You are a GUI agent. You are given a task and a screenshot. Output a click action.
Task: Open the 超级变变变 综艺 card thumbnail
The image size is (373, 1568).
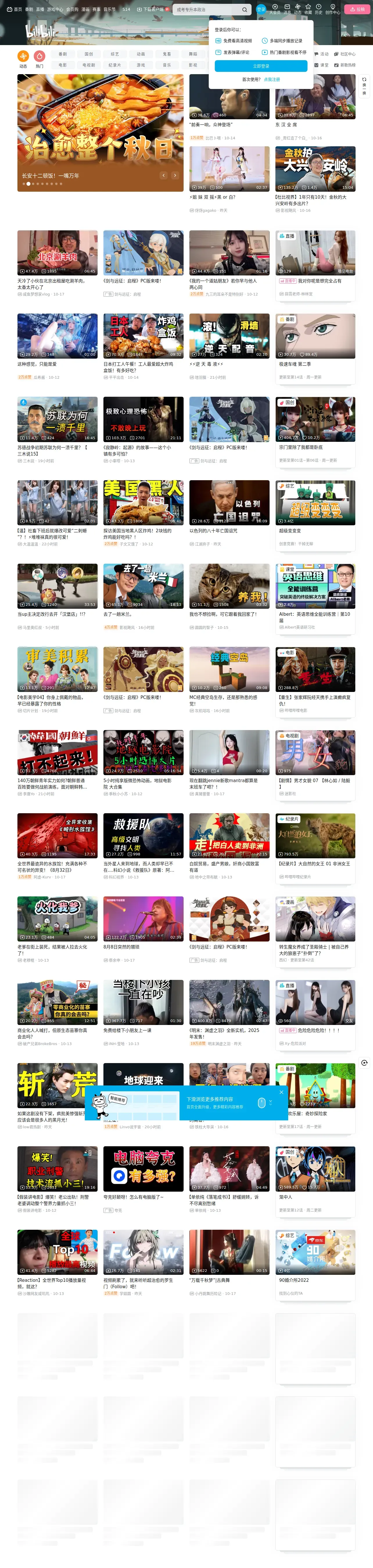[315, 503]
